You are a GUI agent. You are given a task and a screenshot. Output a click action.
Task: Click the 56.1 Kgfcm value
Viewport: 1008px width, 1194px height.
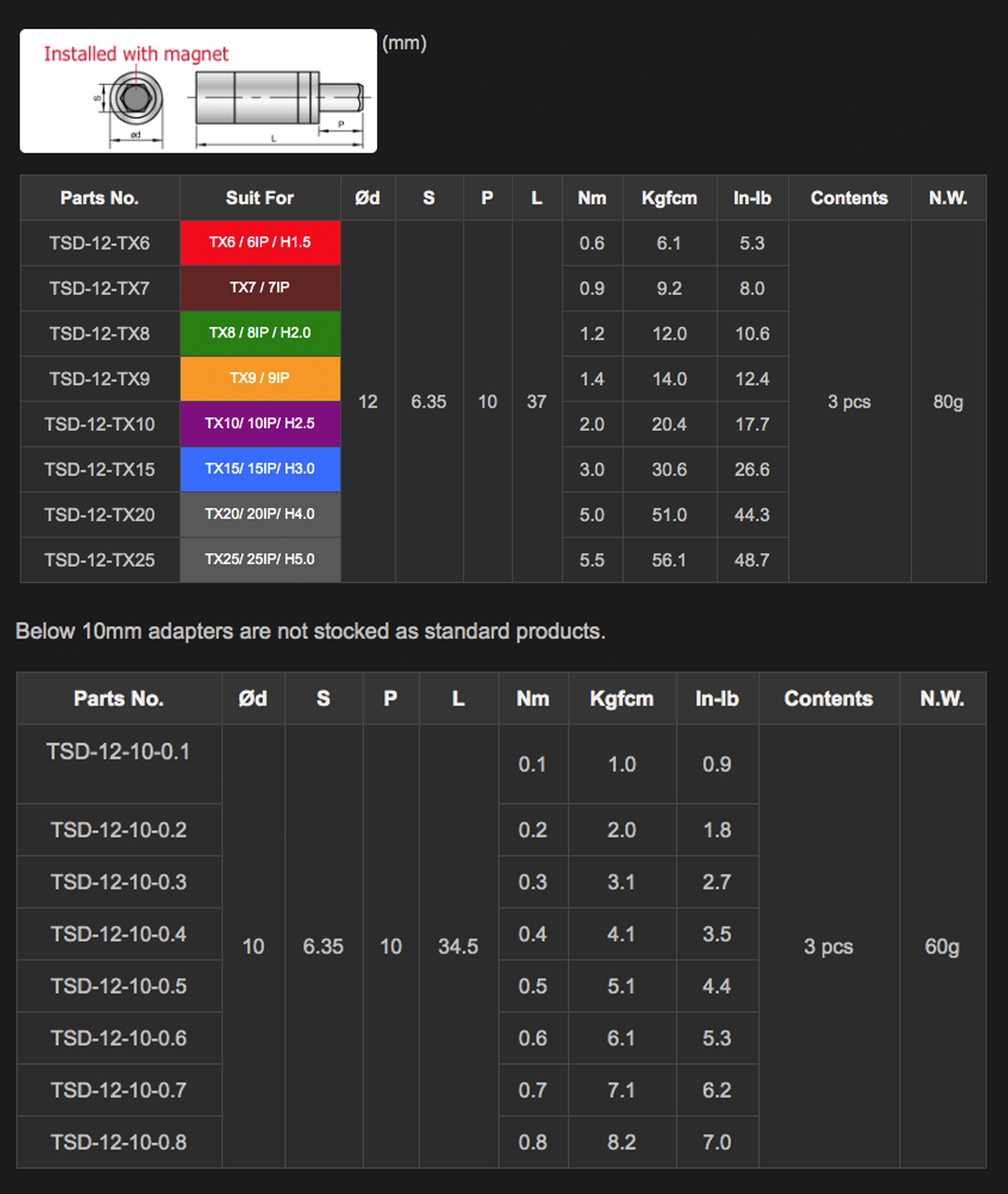pos(669,560)
